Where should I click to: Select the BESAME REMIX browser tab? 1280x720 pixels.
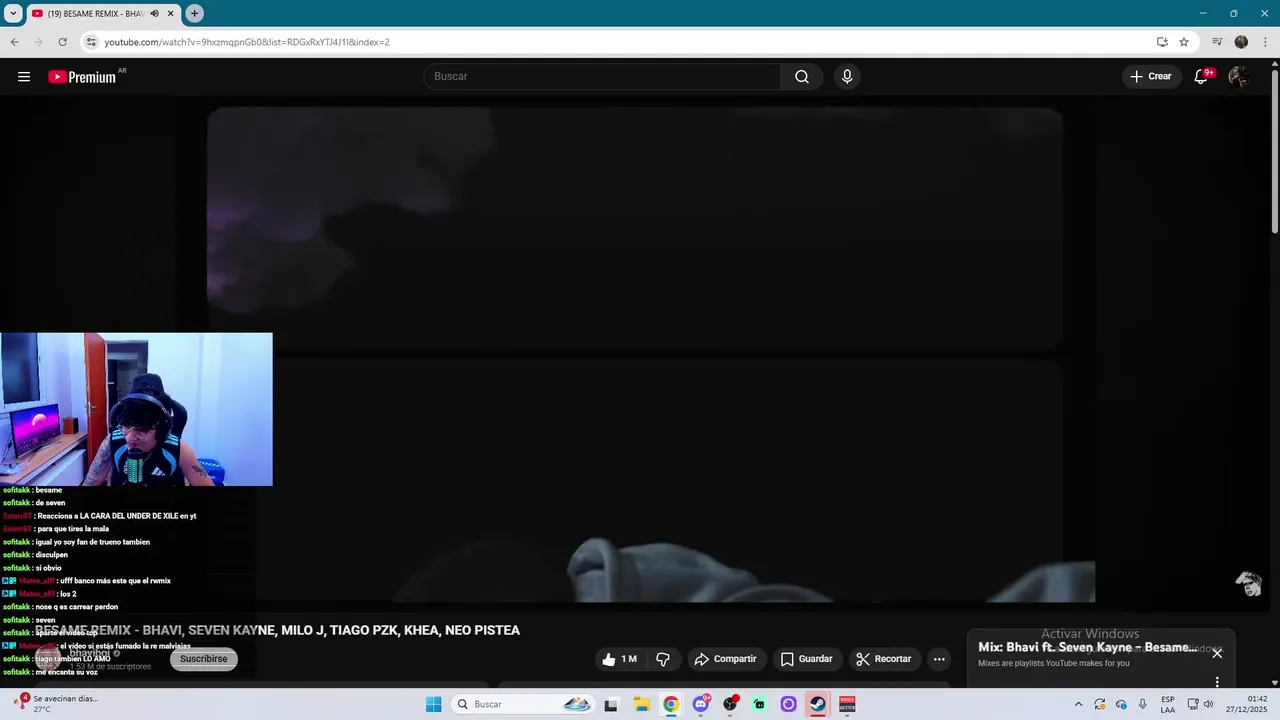95,14
